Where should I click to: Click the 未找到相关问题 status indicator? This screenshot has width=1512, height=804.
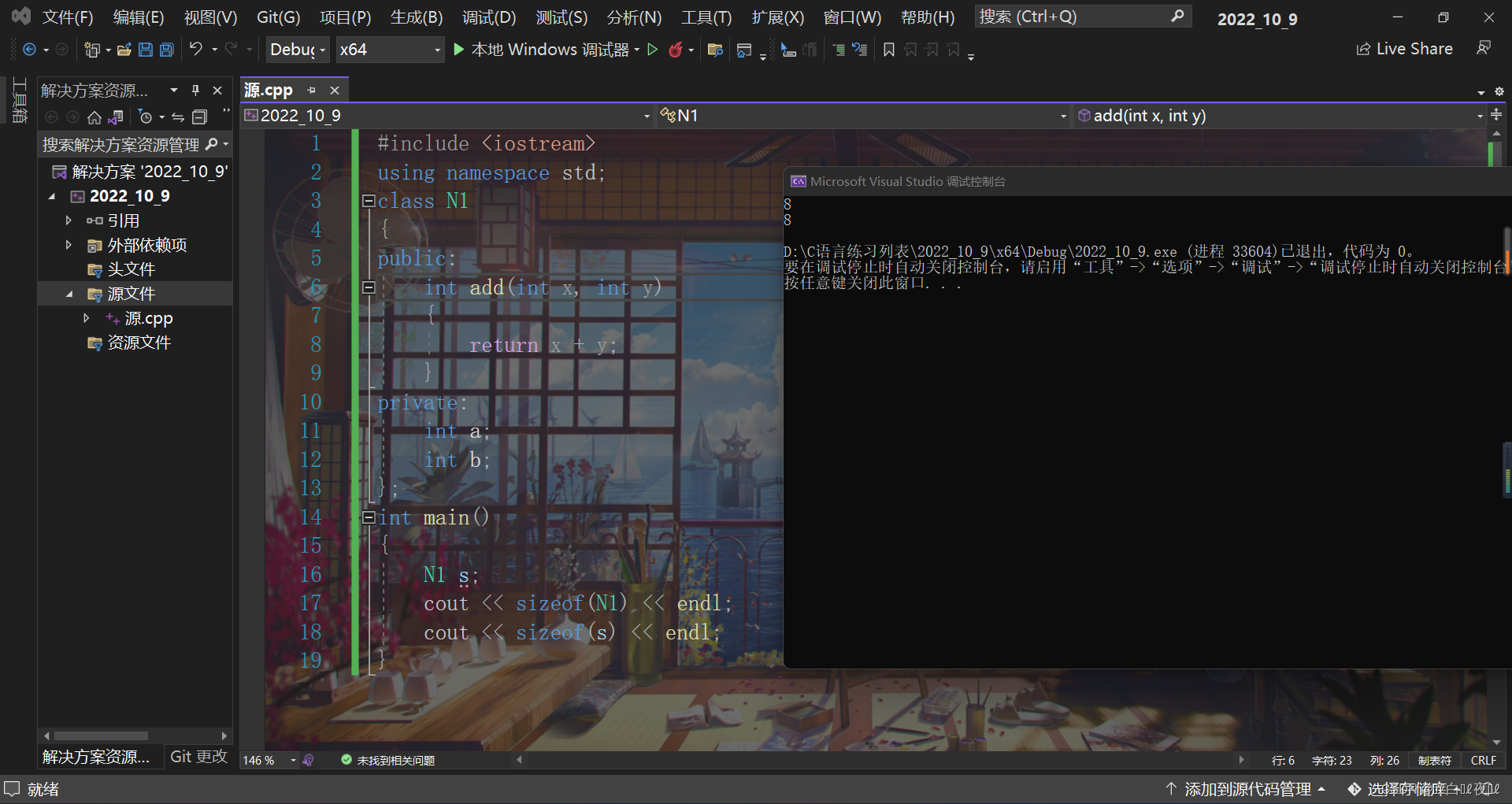pyautogui.click(x=388, y=760)
